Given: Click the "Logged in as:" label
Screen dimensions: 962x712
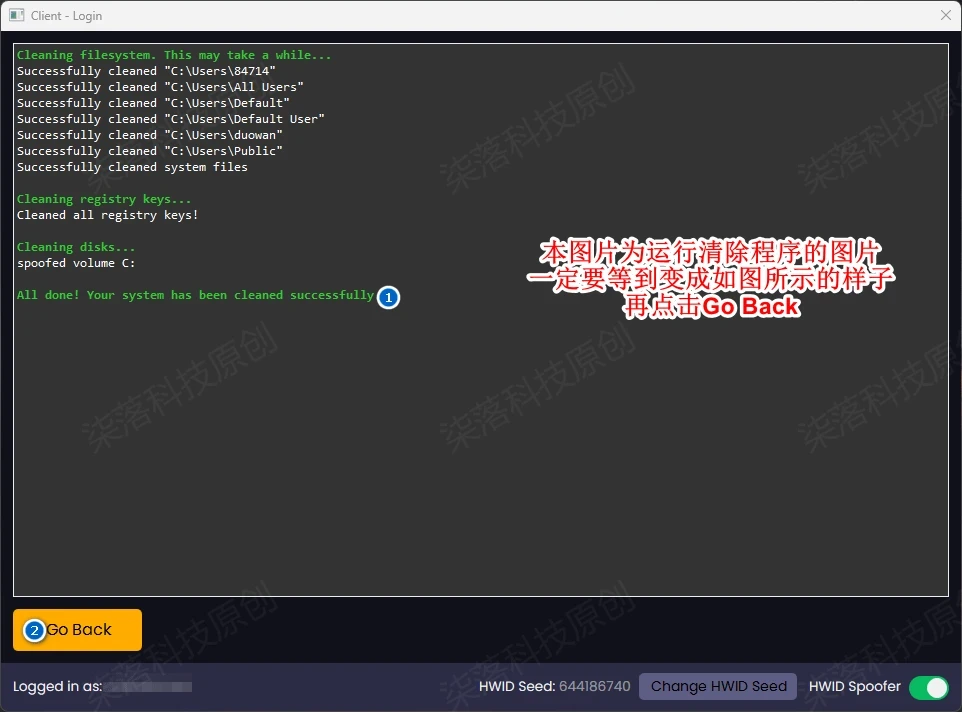Looking at the screenshot, I should click(58, 686).
